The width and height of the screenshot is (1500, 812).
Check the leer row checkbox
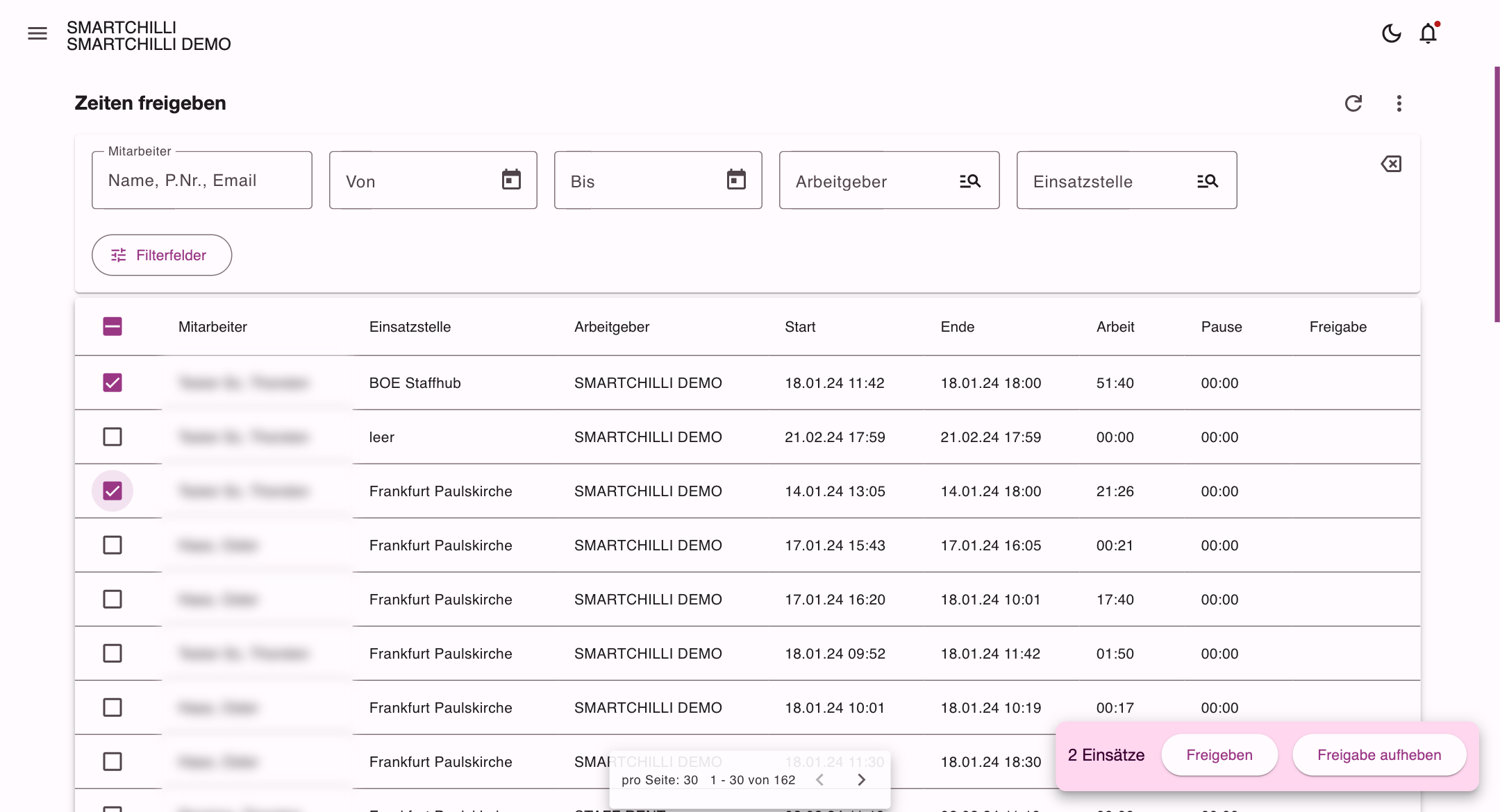tap(112, 437)
